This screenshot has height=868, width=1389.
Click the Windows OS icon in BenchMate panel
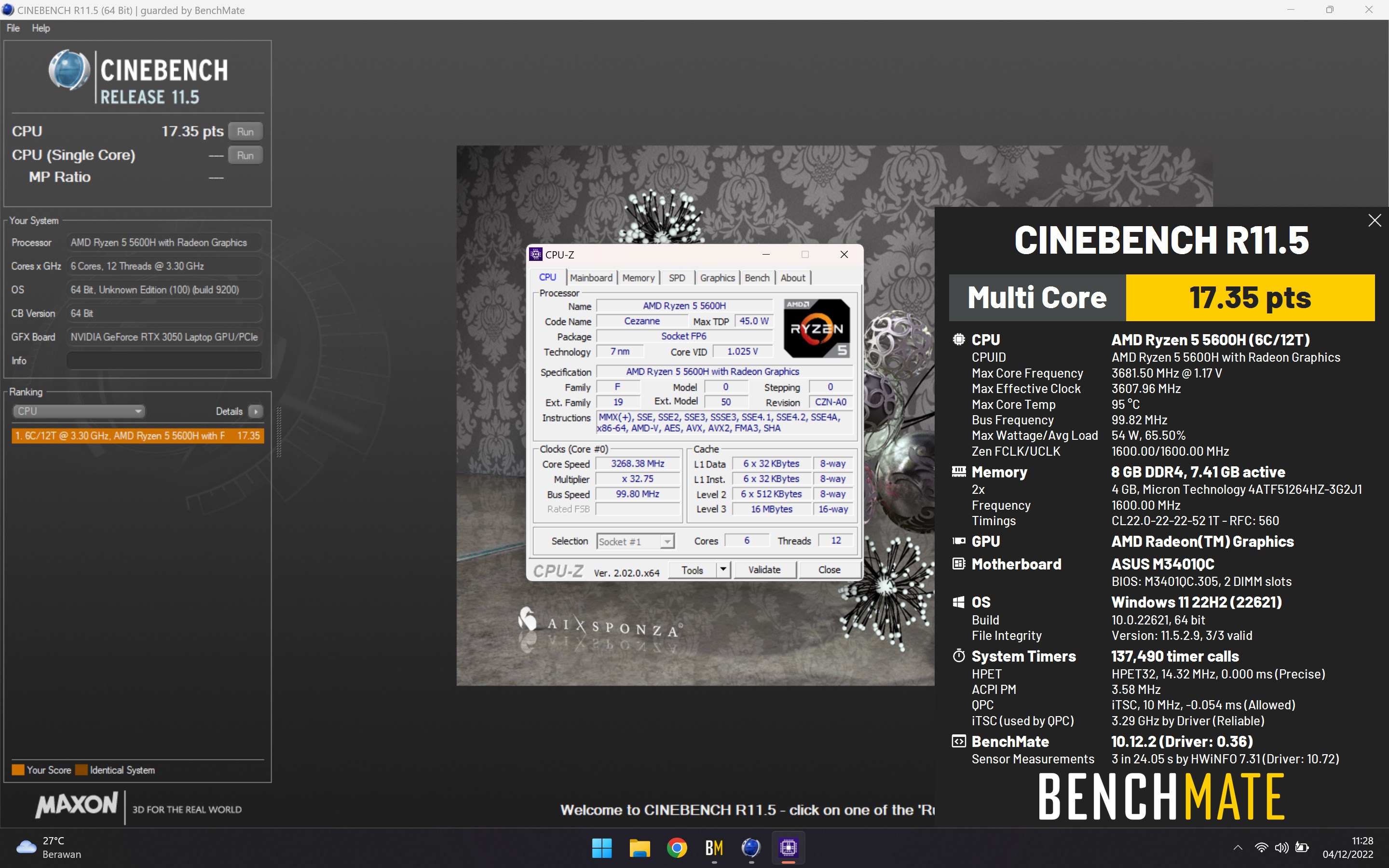coord(958,602)
